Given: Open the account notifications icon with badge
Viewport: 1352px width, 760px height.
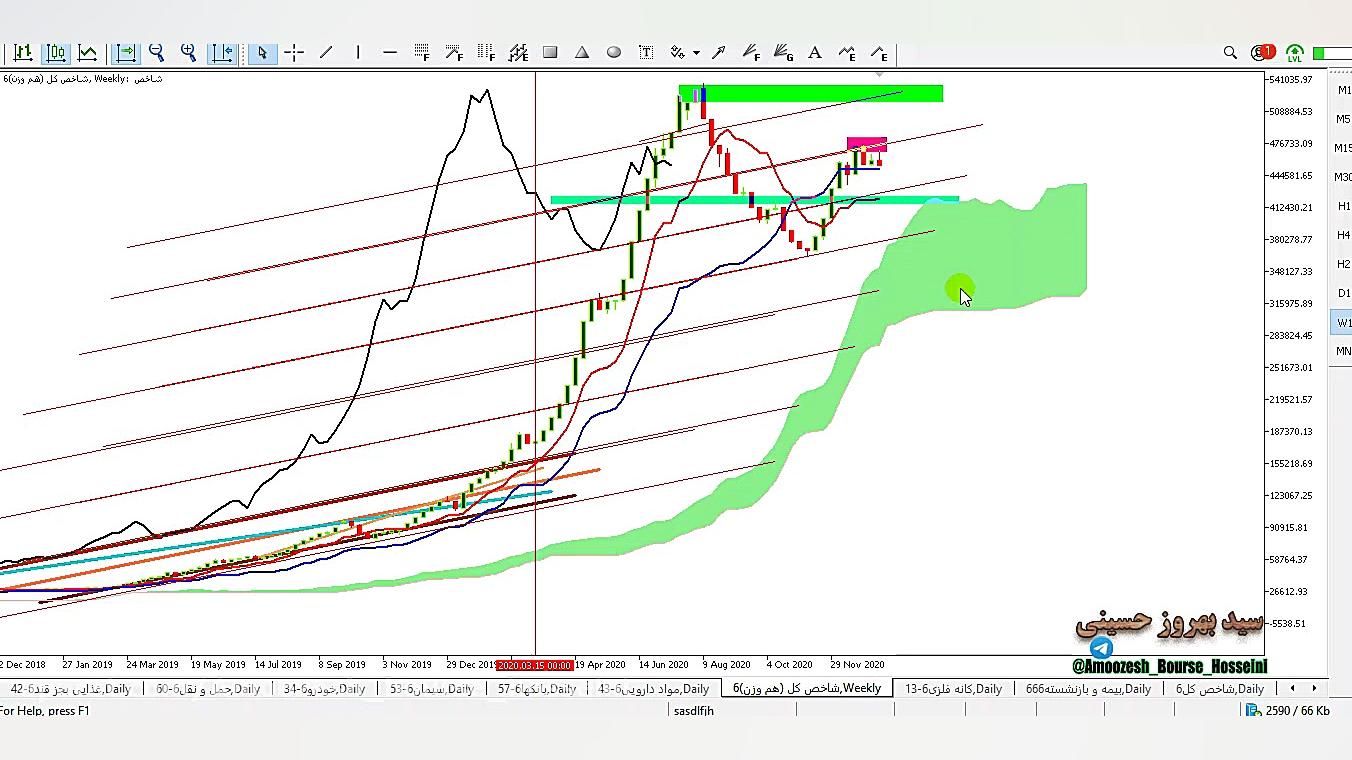Looking at the screenshot, I should pos(1262,52).
